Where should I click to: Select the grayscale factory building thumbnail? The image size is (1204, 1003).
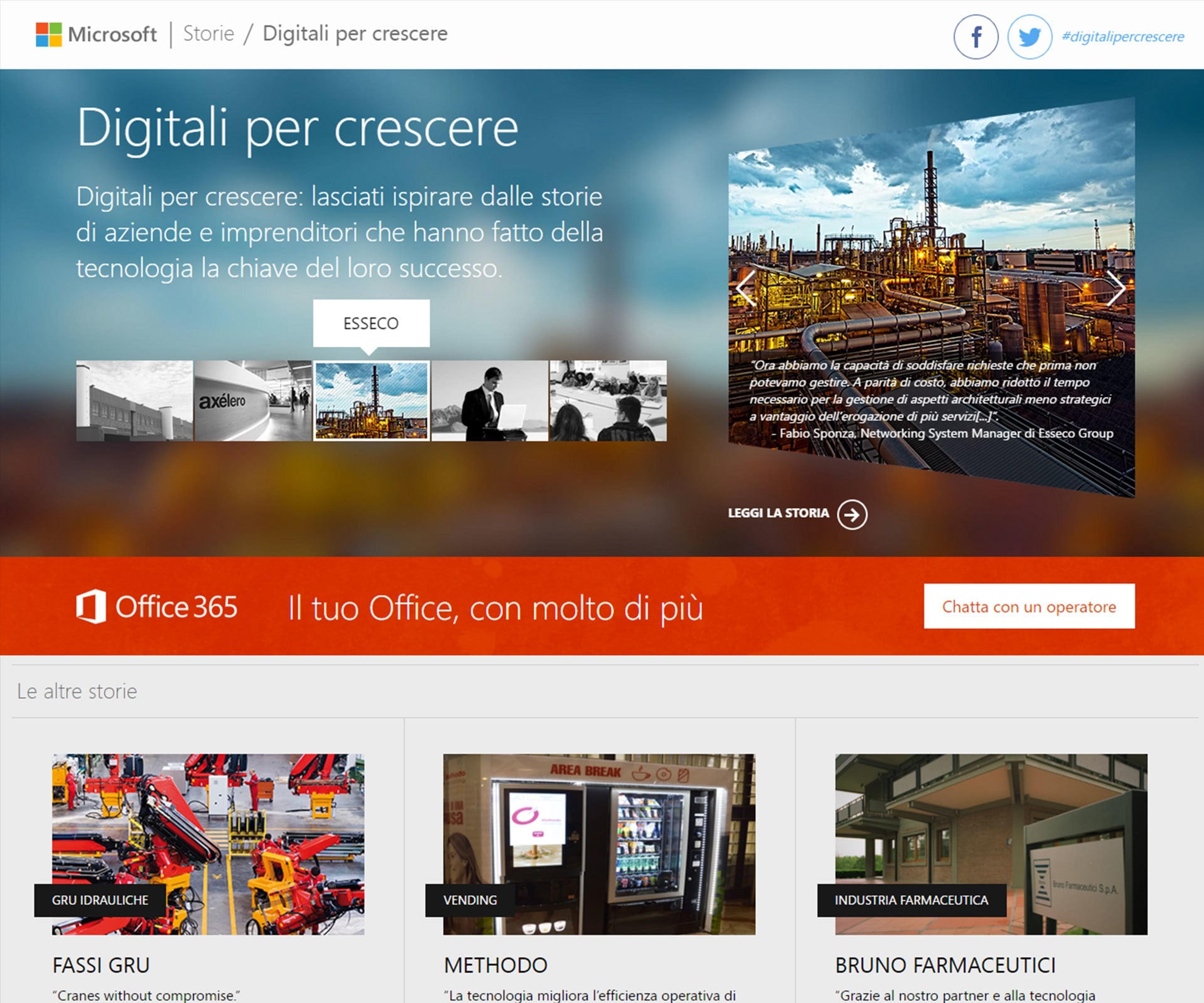click(x=134, y=401)
